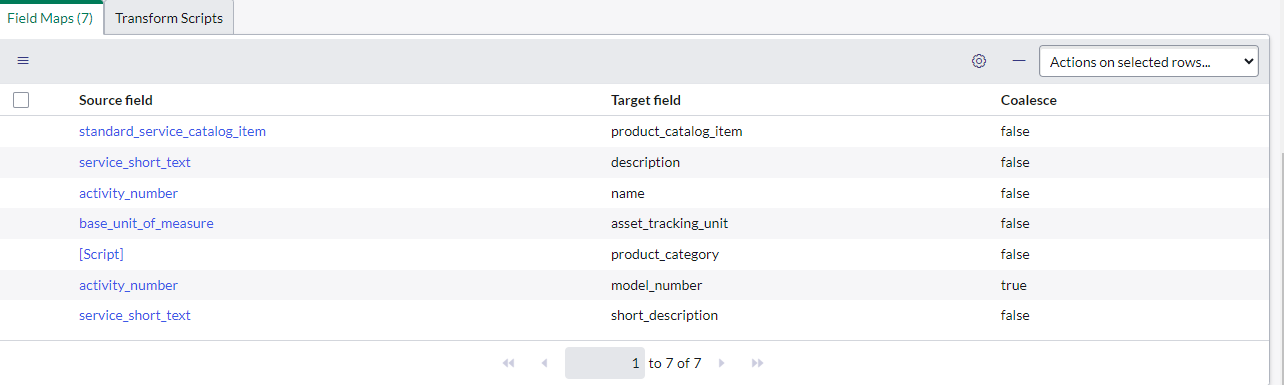Click the false coalesce value for asset_tracking_unit
The image size is (1284, 385).
tap(1015, 223)
